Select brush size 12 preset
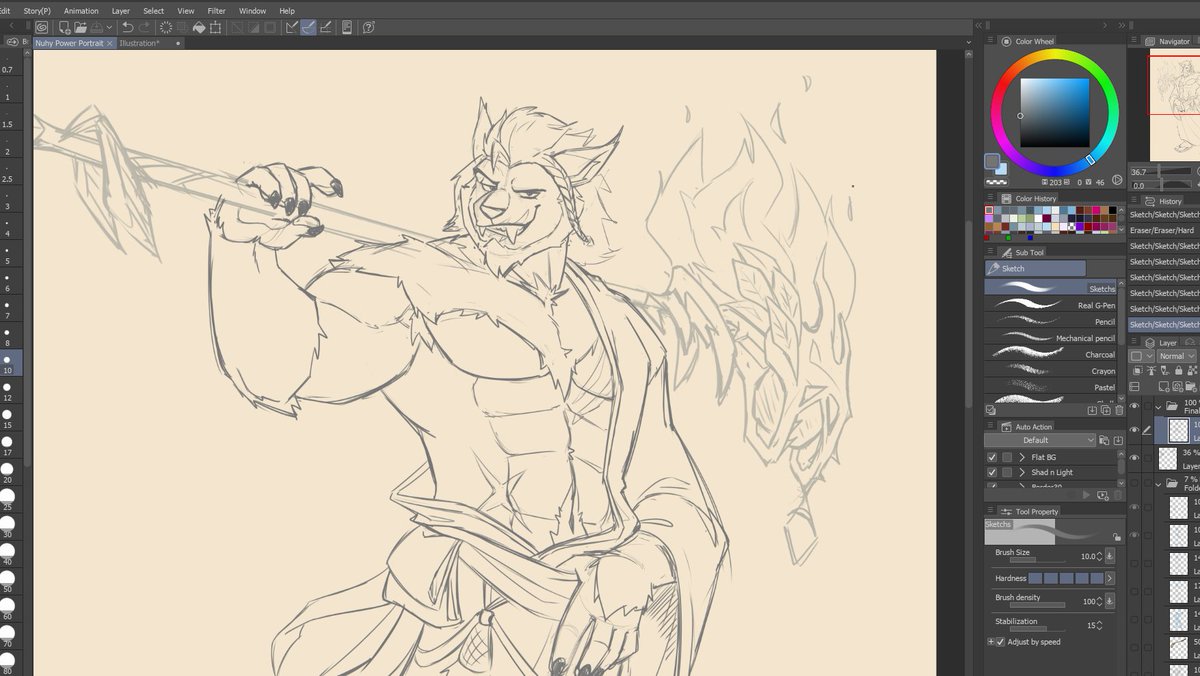The width and height of the screenshot is (1200, 676). pos(8,390)
